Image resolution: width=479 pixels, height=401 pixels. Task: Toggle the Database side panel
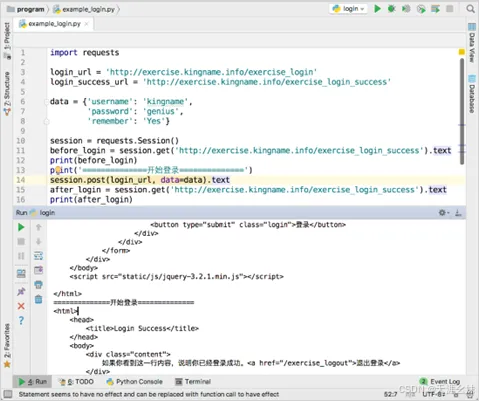pos(472,94)
